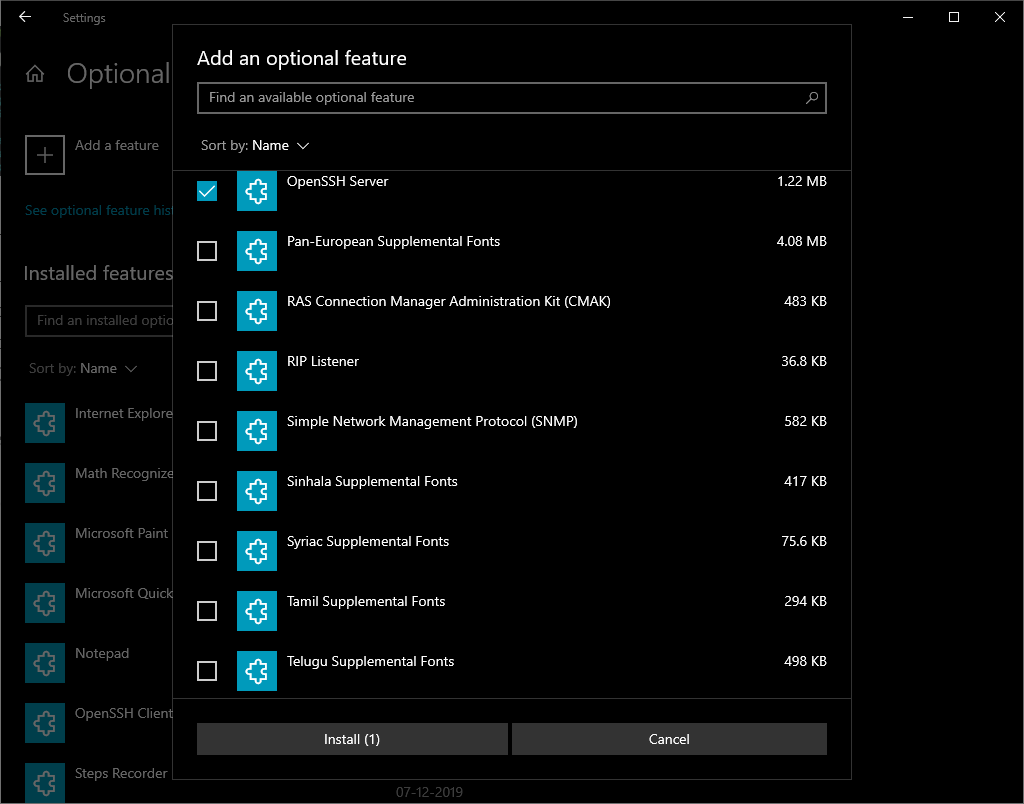This screenshot has width=1024, height=804.
Task: Select the Internet Explorer installed feature icon
Action: pyautogui.click(x=45, y=423)
